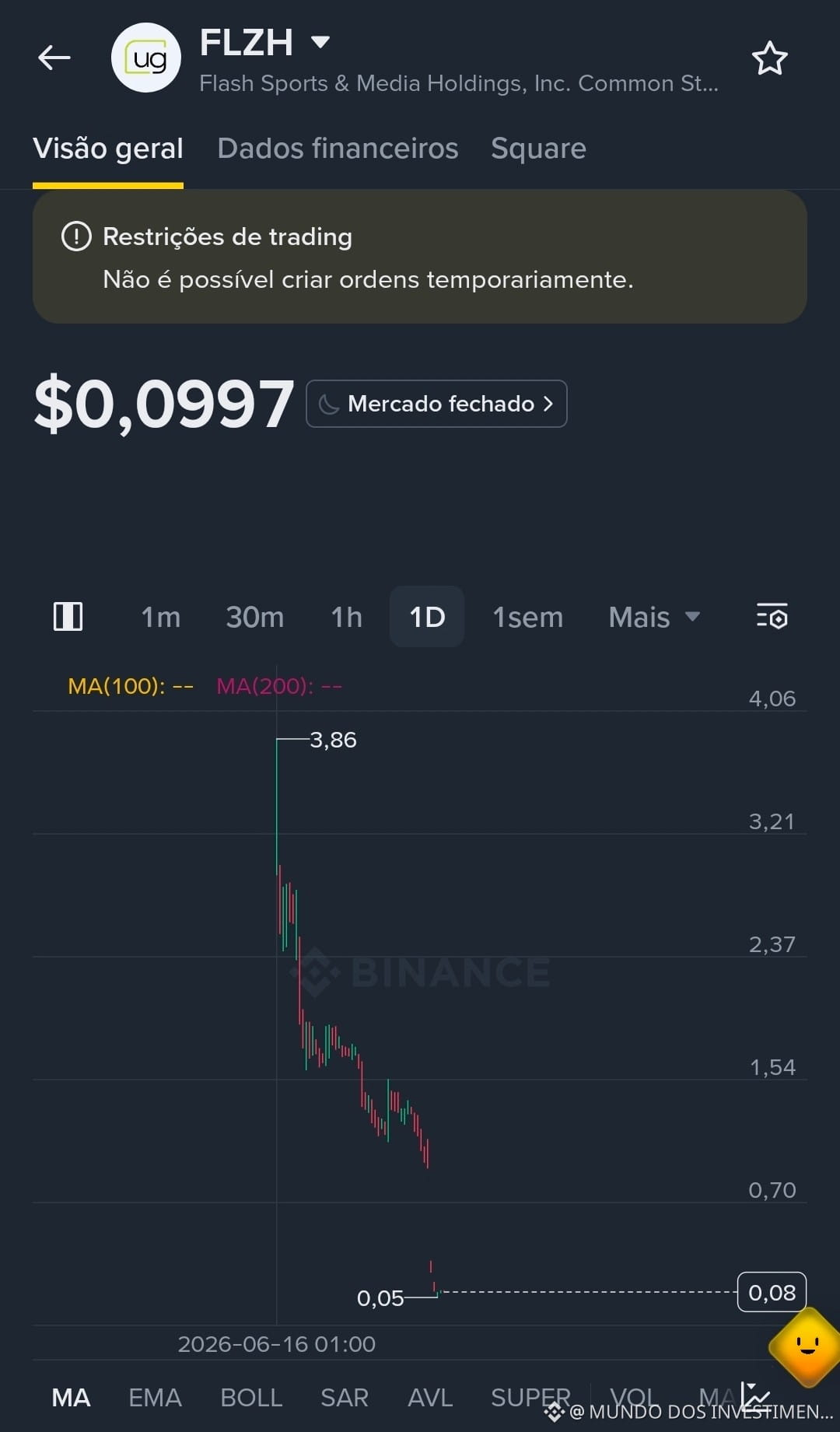Expand the FLZH ticker dropdown arrow
Image resolution: width=840 pixels, height=1432 pixels.
320,41
